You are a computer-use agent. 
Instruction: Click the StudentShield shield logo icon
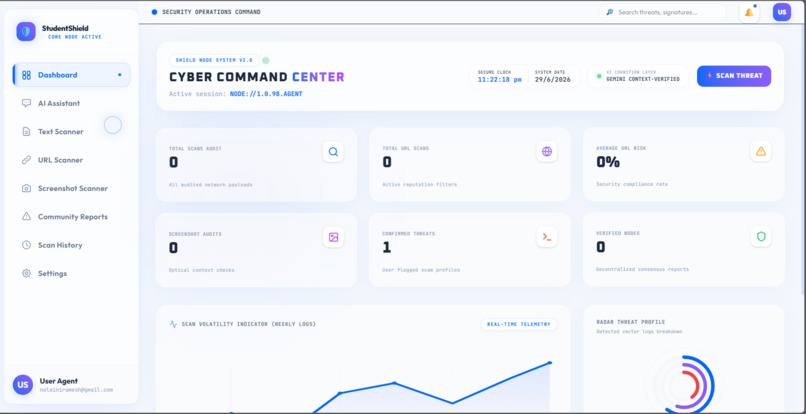(26, 31)
